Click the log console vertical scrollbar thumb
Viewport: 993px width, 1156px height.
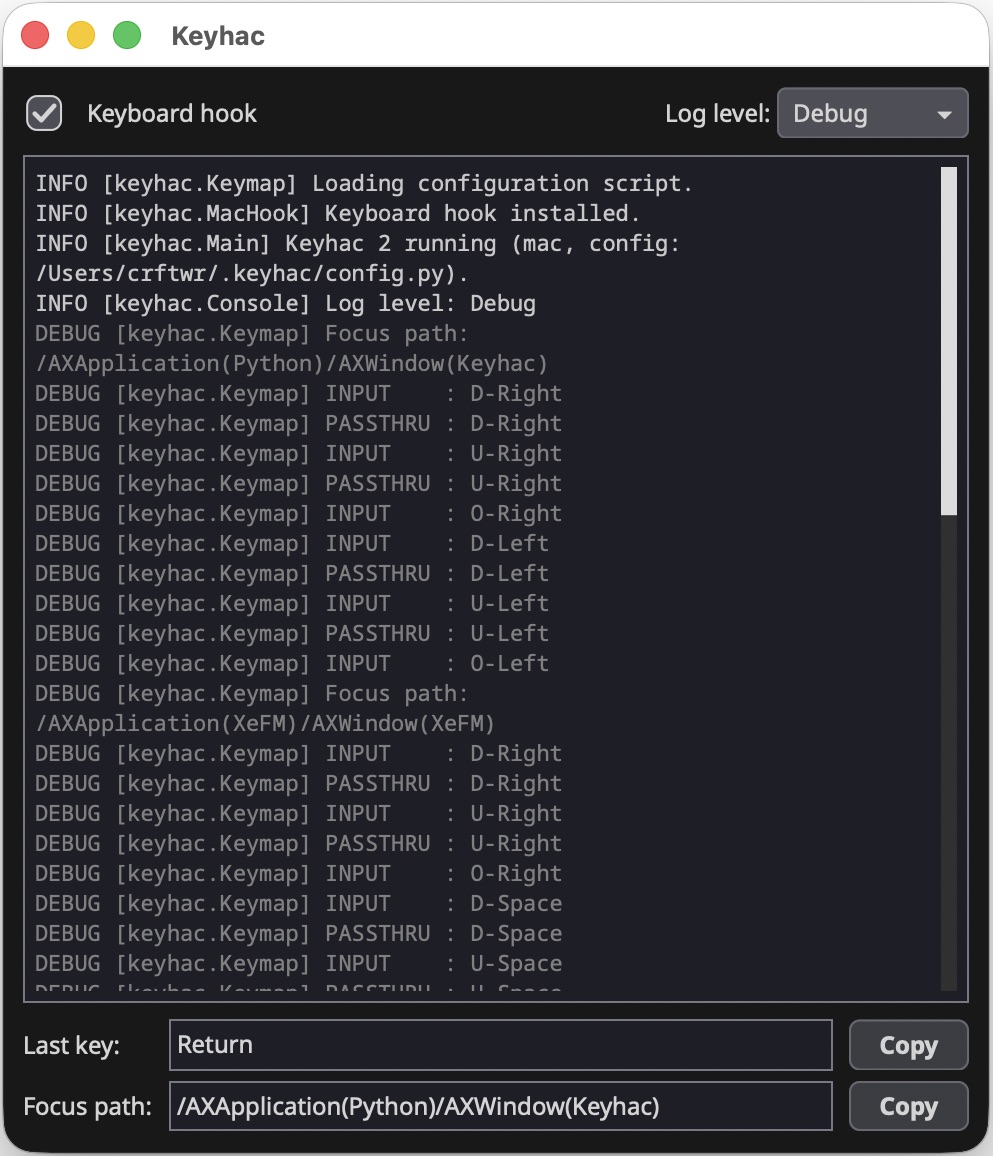pos(949,341)
